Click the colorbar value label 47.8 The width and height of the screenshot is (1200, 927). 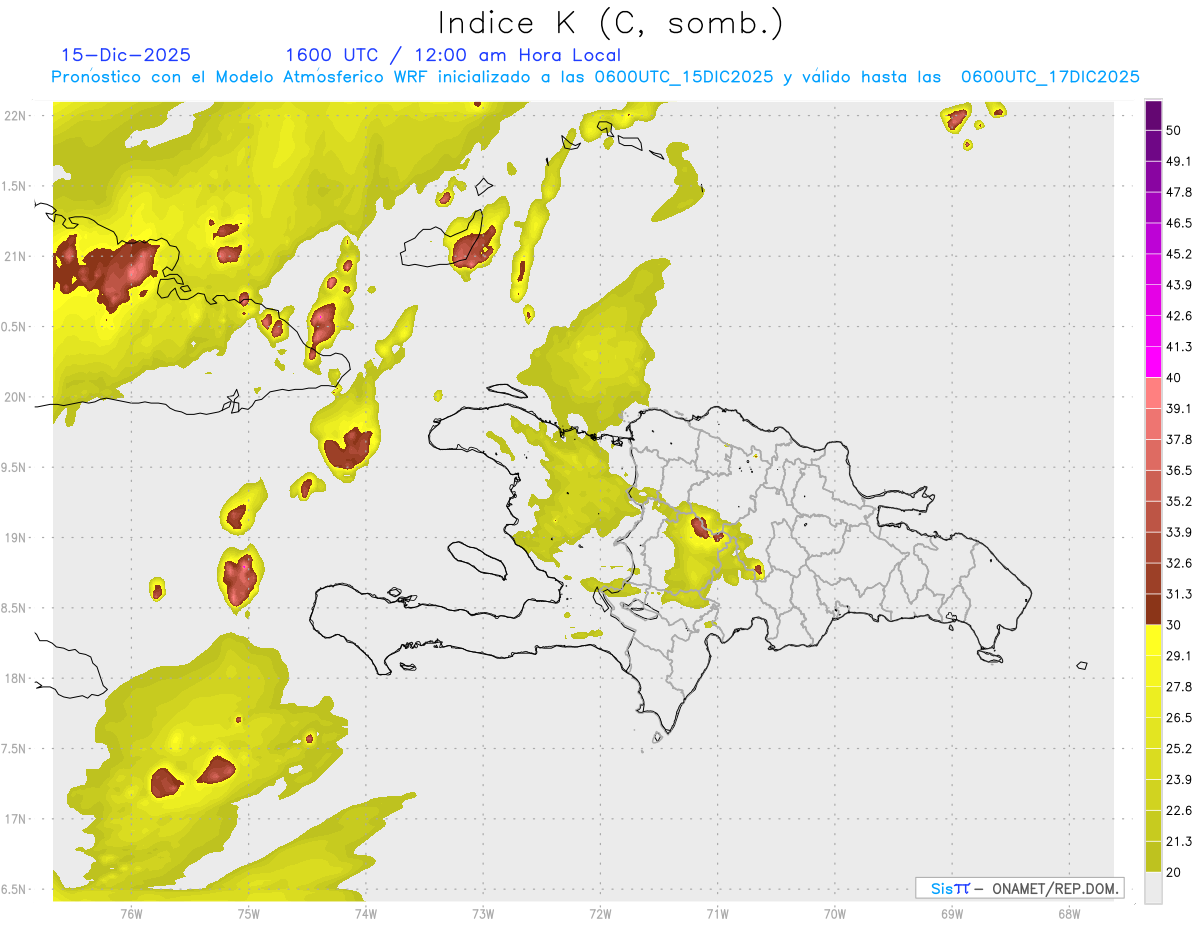[x=1179, y=192]
